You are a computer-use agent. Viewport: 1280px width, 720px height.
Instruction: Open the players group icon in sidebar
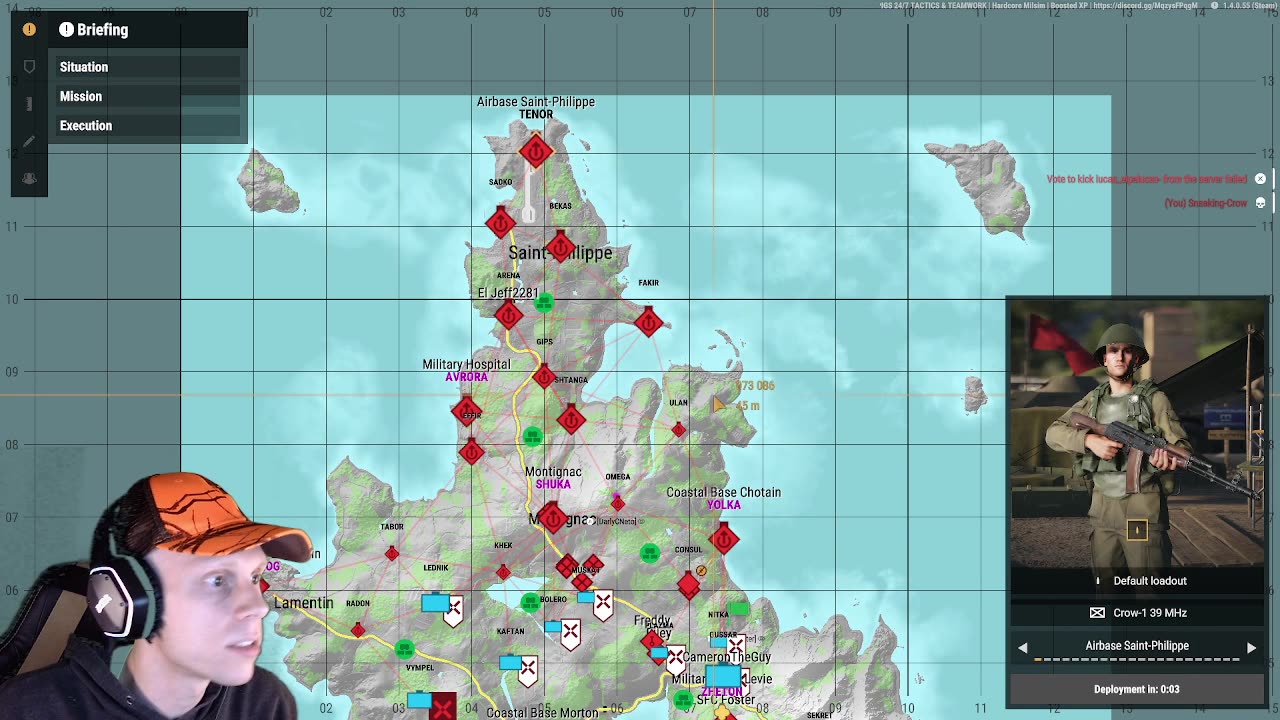click(29, 178)
